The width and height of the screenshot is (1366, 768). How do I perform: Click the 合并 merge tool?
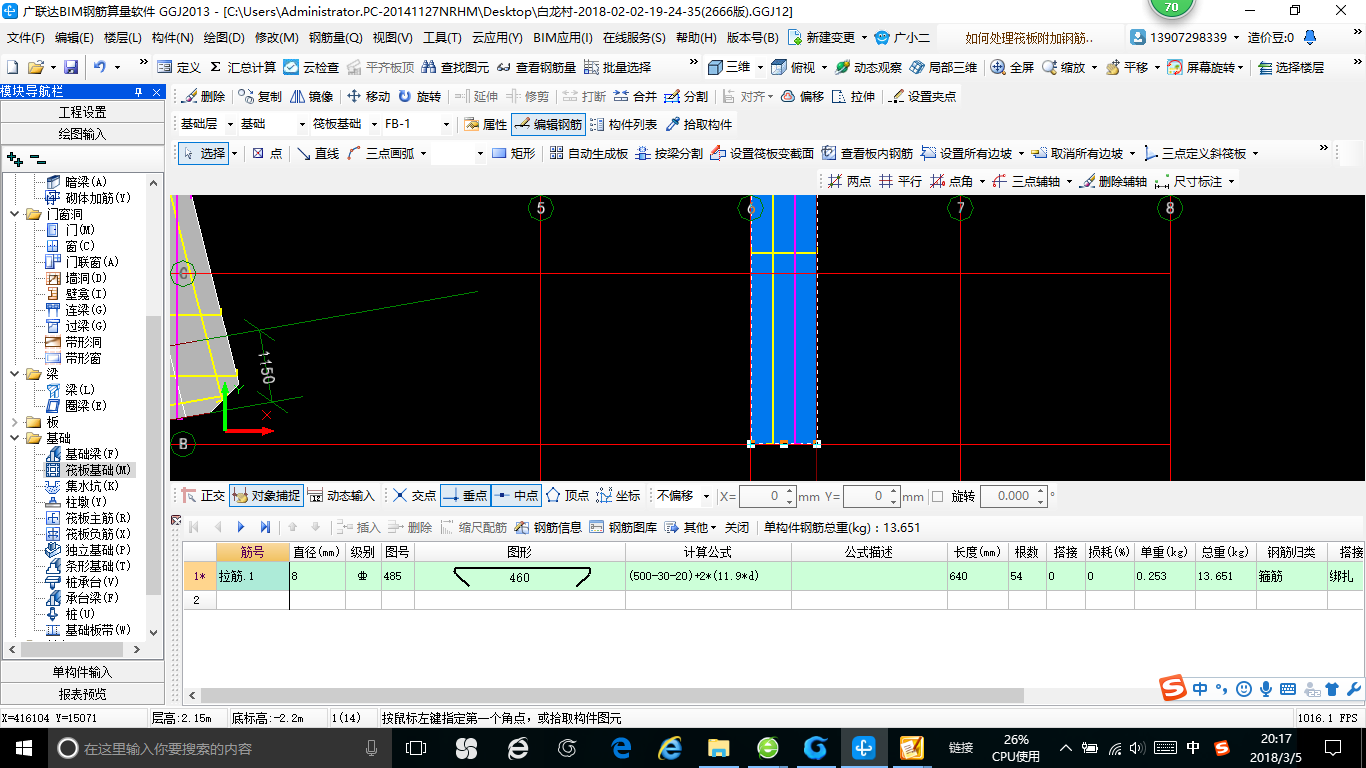[x=635, y=97]
